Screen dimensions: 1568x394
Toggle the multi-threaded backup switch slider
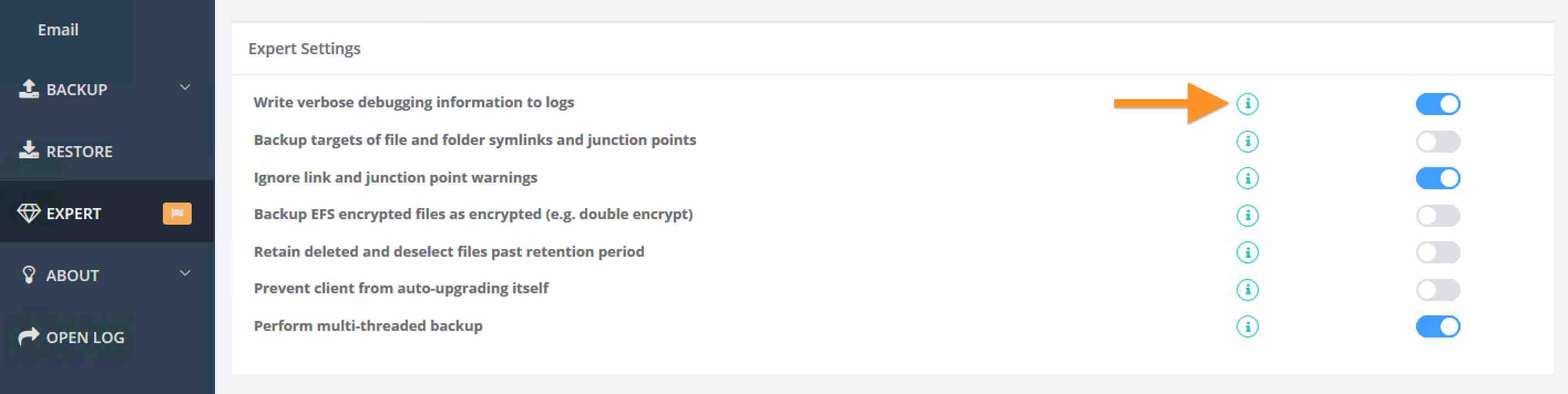(1438, 326)
